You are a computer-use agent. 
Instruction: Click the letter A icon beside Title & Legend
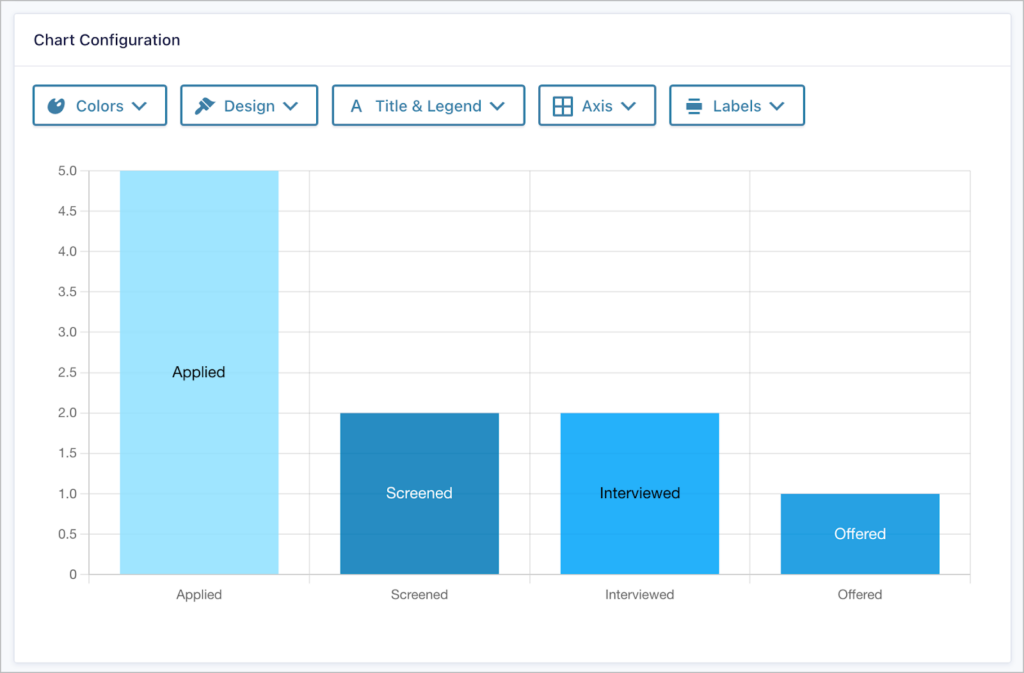coord(357,105)
